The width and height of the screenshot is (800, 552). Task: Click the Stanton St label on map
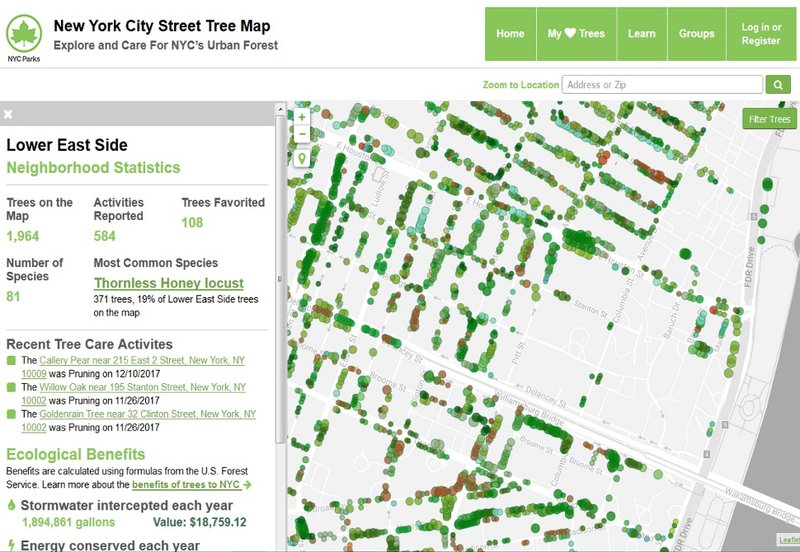591,308
